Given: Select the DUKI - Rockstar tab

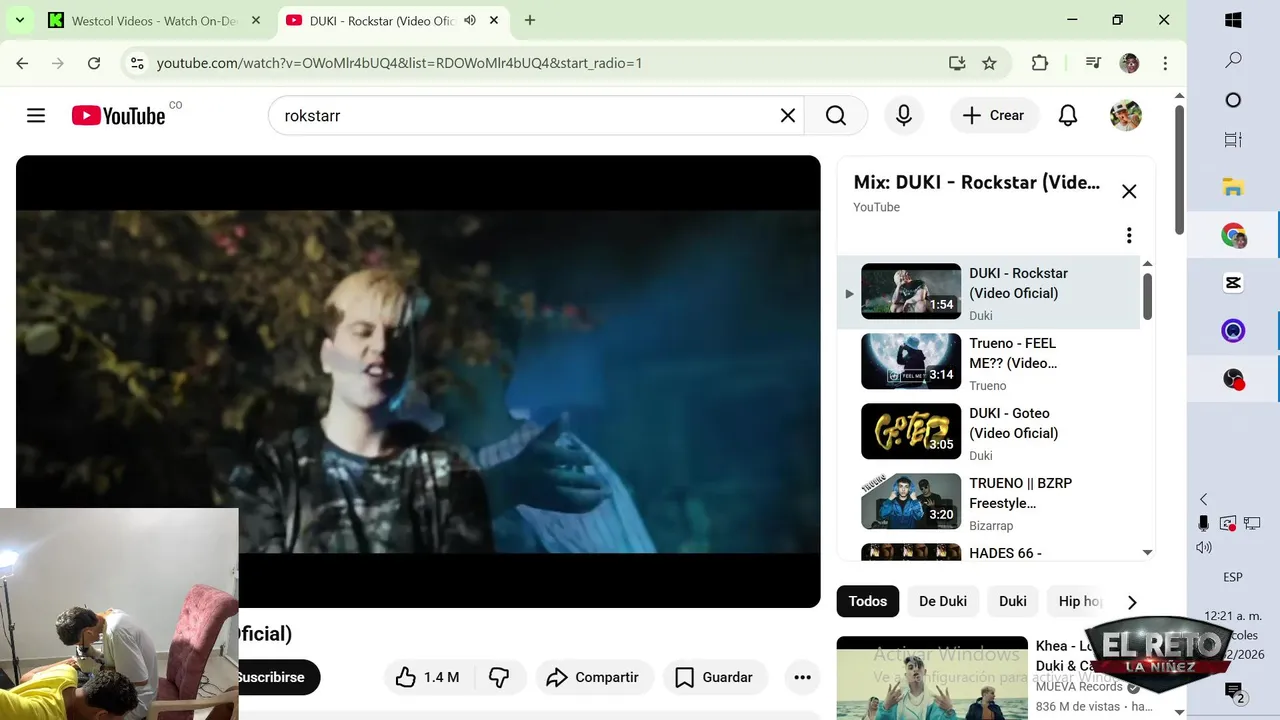Looking at the screenshot, I should 392,20.
